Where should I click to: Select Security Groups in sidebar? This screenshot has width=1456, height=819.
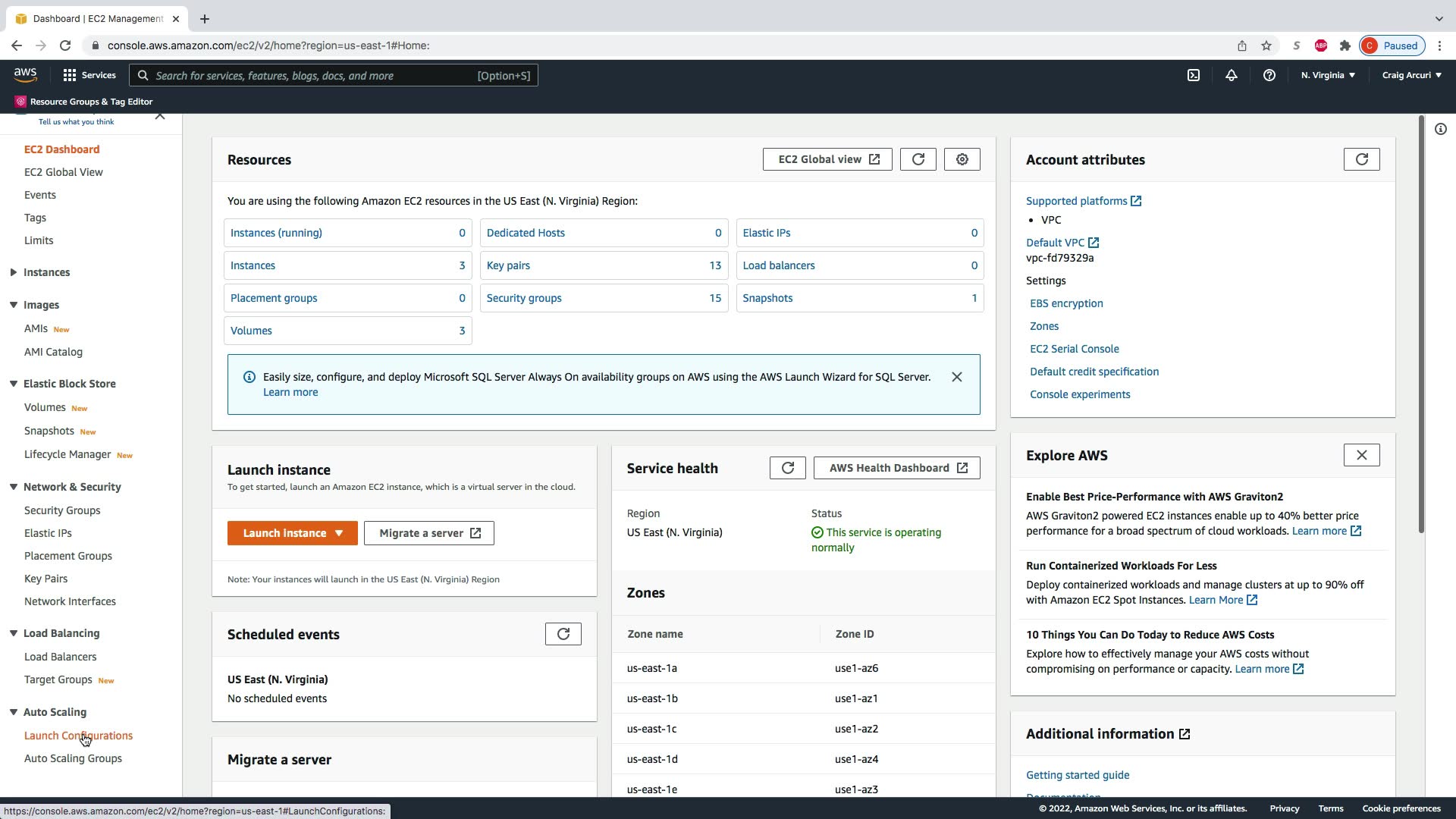point(62,510)
